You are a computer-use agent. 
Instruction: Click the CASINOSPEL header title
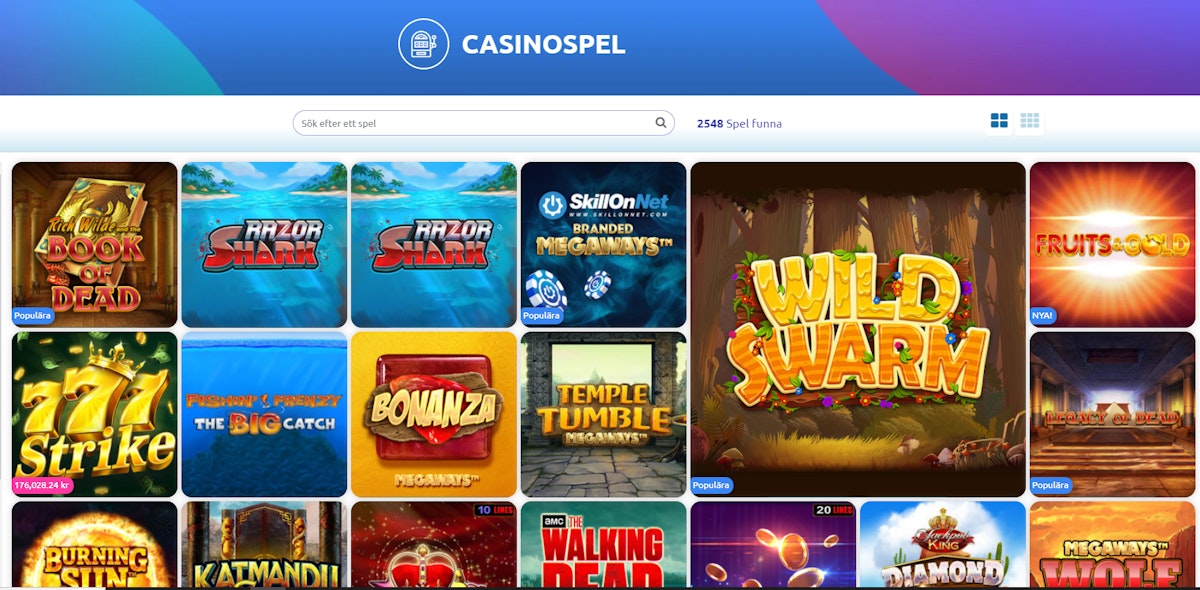(x=543, y=44)
